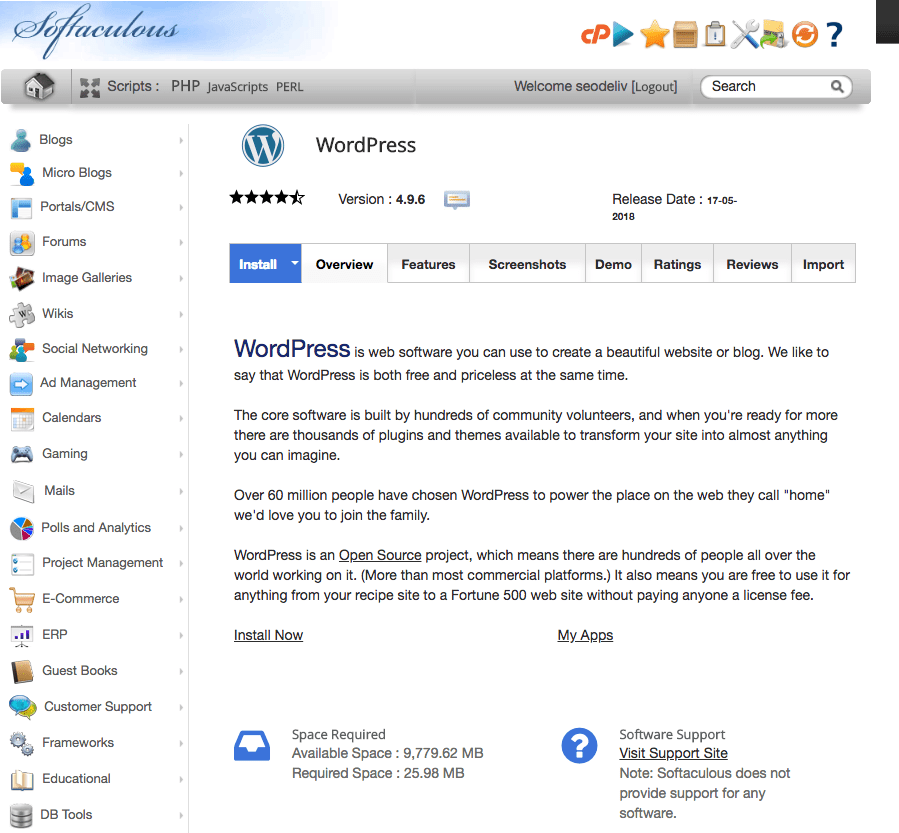The width and height of the screenshot is (899, 833).
Task: Click the Forums category icon
Action: pos(22,243)
